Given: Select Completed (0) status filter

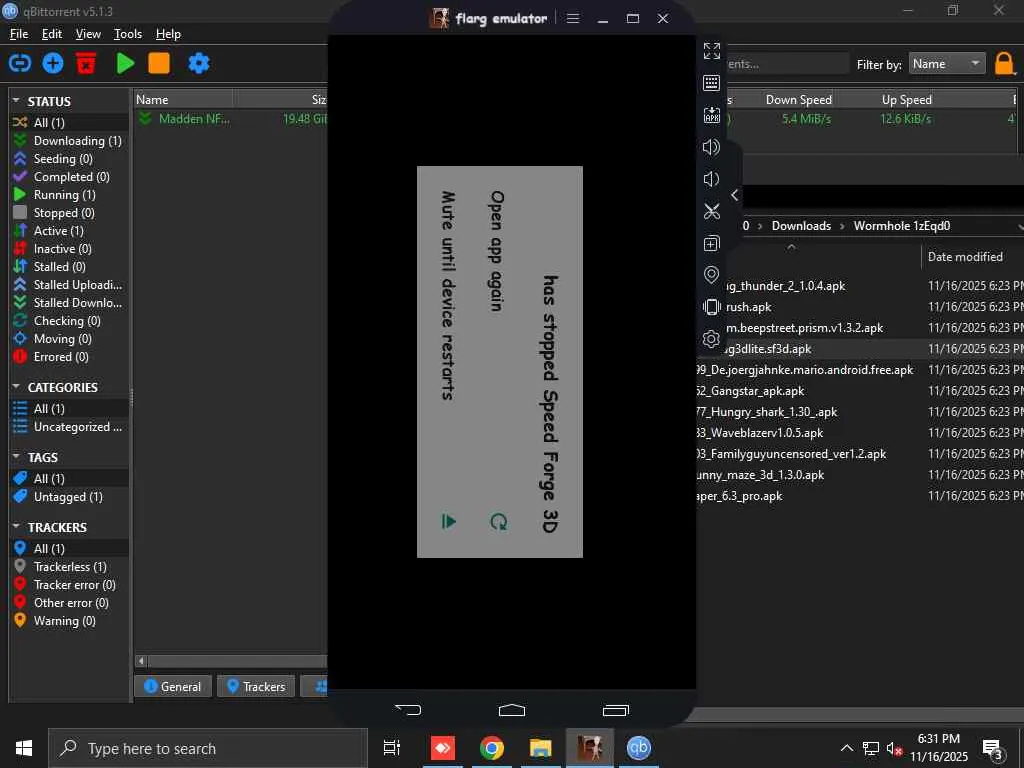Looking at the screenshot, I should click(x=69, y=176).
